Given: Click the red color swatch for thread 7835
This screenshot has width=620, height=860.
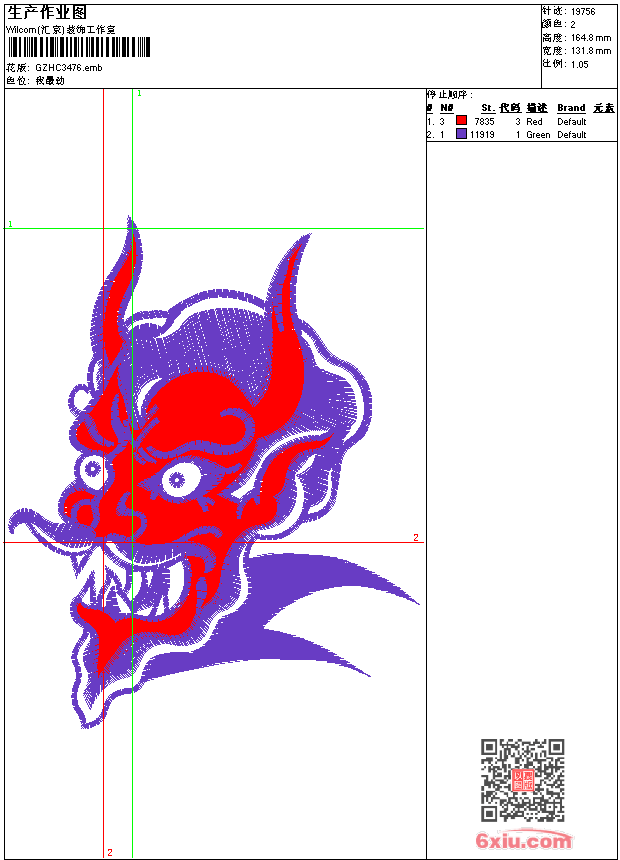Looking at the screenshot, I should [x=461, y=121].
